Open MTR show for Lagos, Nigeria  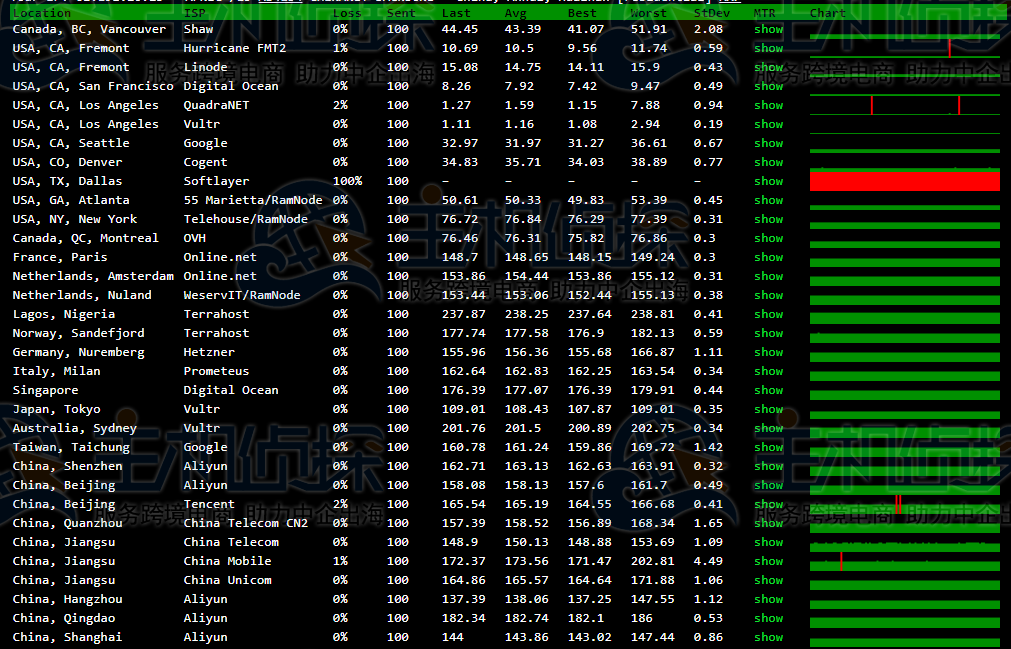(x=768, y=315)
